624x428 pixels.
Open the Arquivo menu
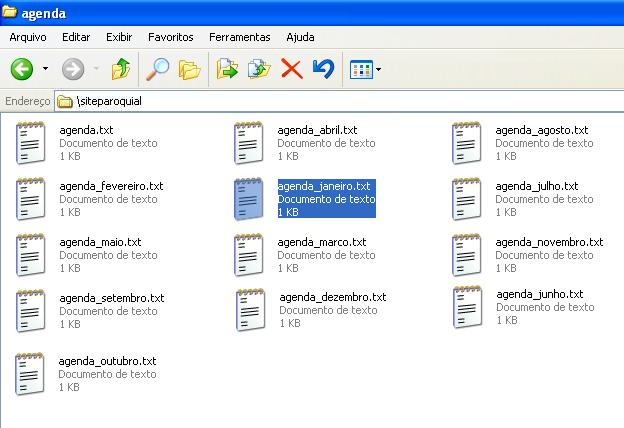28,37
